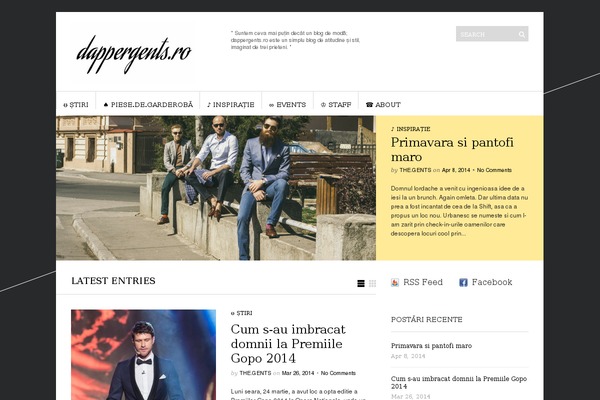The image size is (600, 400).
Task: Click the Facebook icon
Action: 463,282
